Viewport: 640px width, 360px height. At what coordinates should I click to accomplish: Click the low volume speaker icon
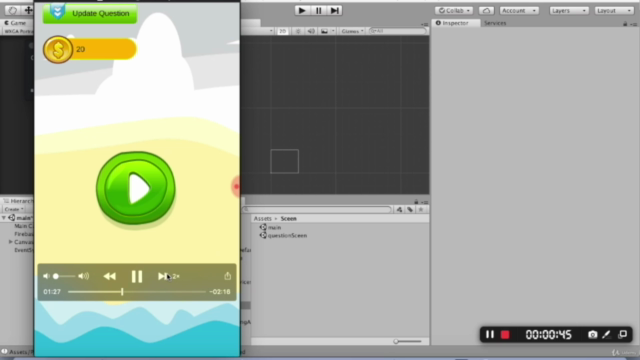pos(46,276)
